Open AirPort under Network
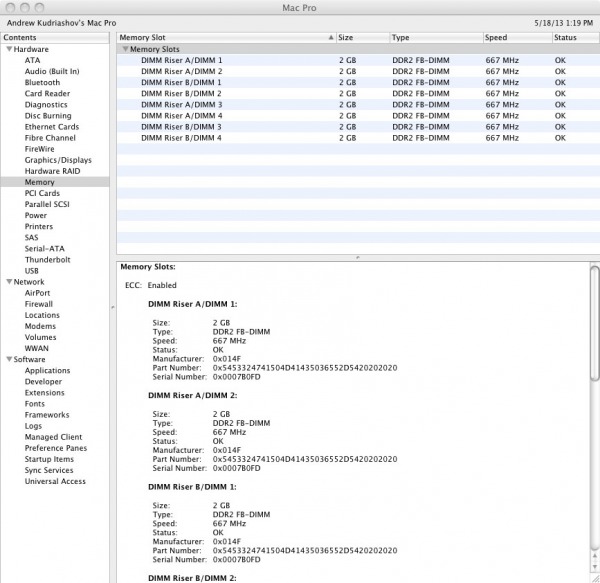The image size is (600, 583). (x=38, y=293)
